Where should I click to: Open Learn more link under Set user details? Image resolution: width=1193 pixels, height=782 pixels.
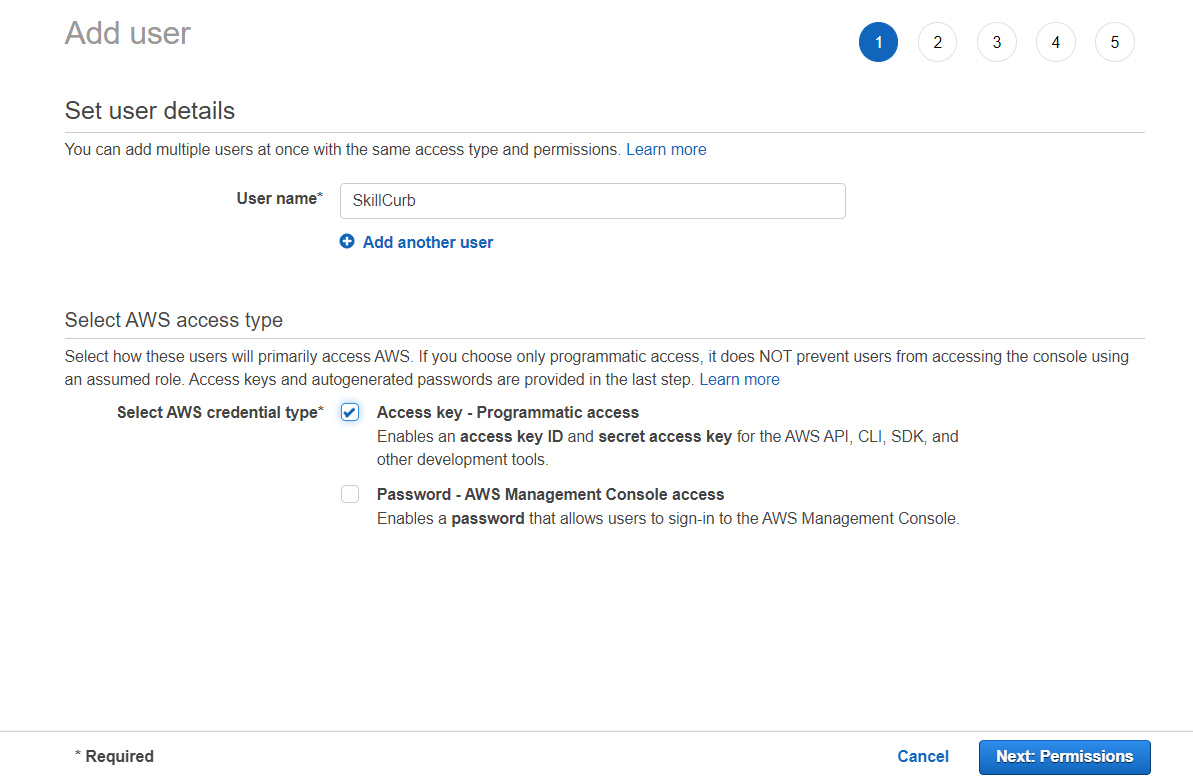[666, 150]
